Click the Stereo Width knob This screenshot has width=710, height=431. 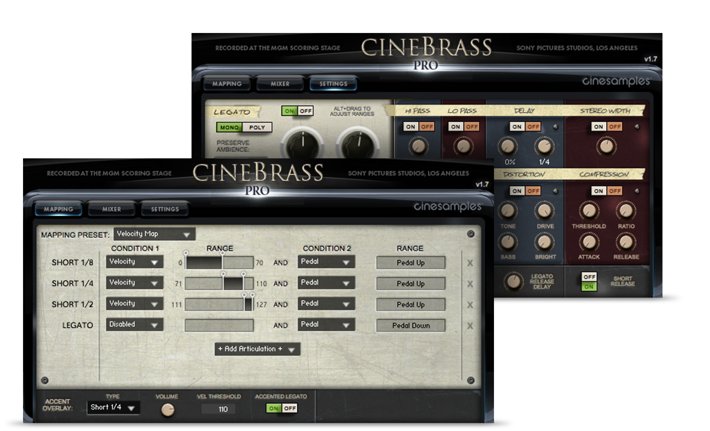(x=606, y=146)
